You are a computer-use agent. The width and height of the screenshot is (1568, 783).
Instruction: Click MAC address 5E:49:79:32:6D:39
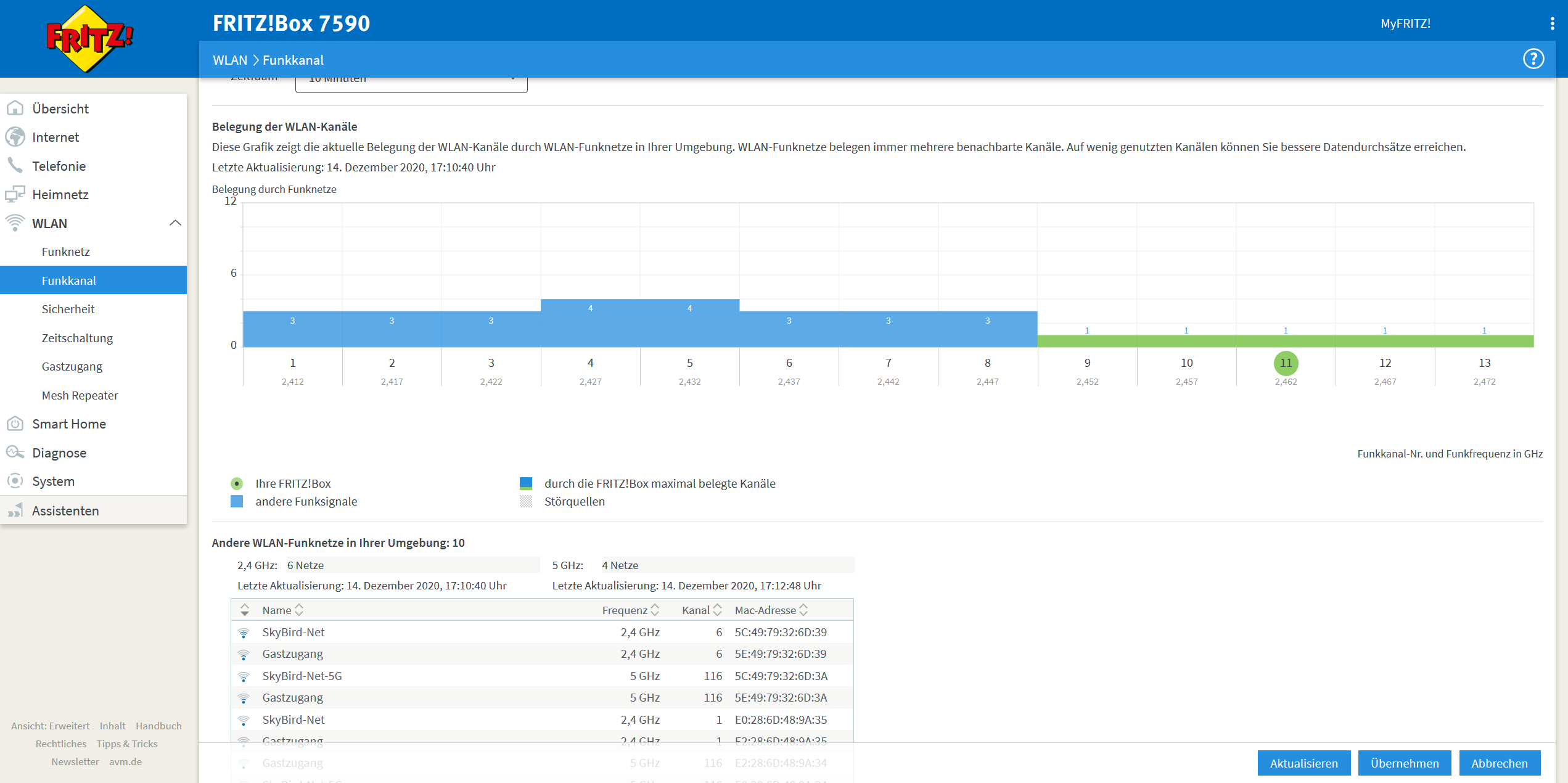[x=781, y=654]
